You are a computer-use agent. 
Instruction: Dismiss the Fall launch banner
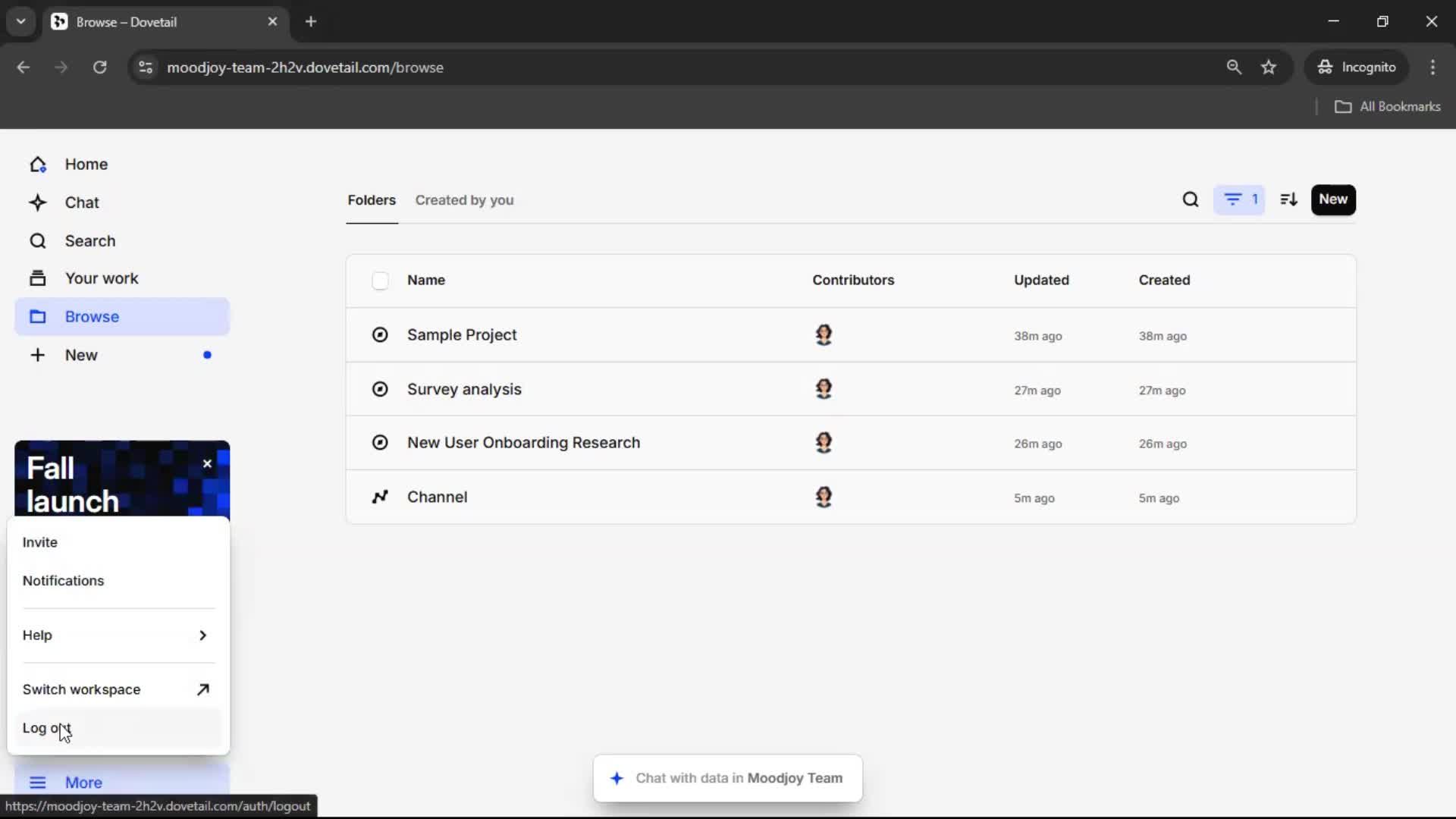pos(207,463)
